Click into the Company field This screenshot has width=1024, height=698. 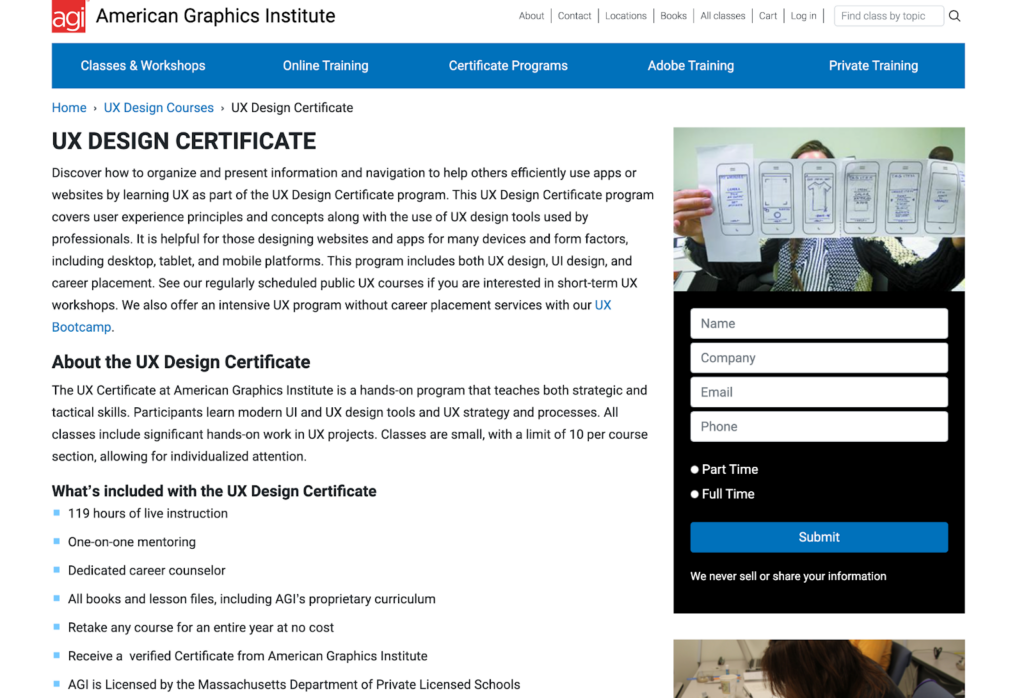819,358
